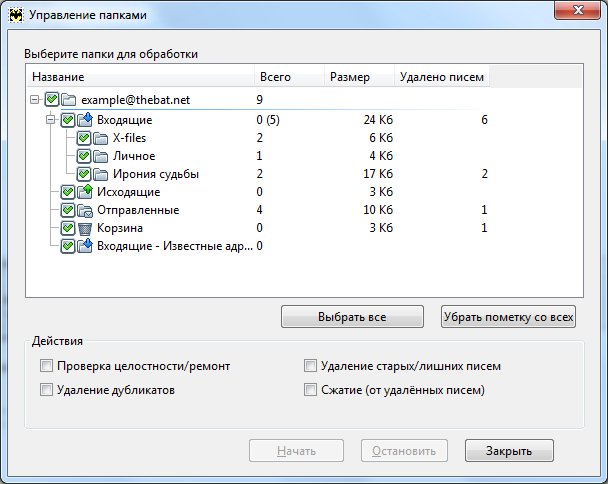Click the example@thebat.net account folder icon
Screen dimensions: 608x484
click(69, 100)
